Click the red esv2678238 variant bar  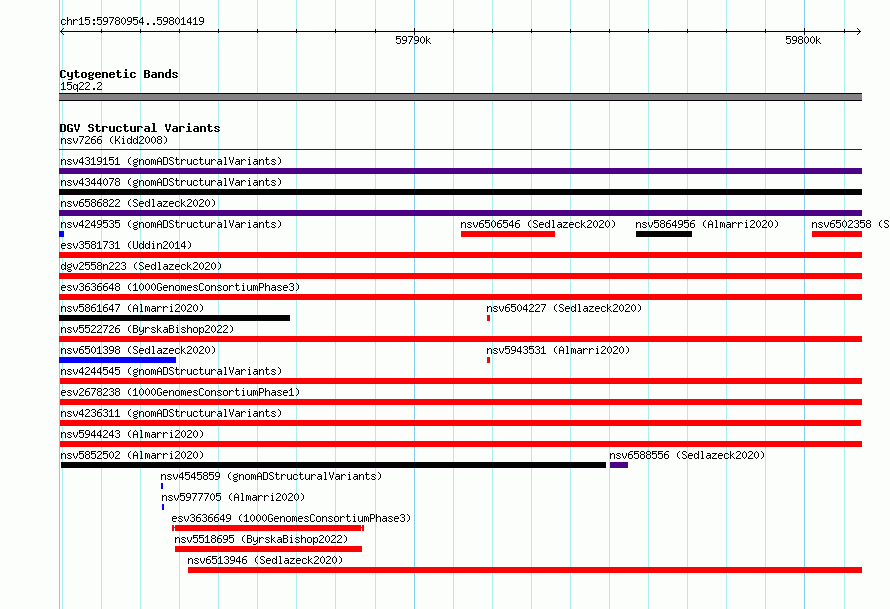click(x=461, y=402)
